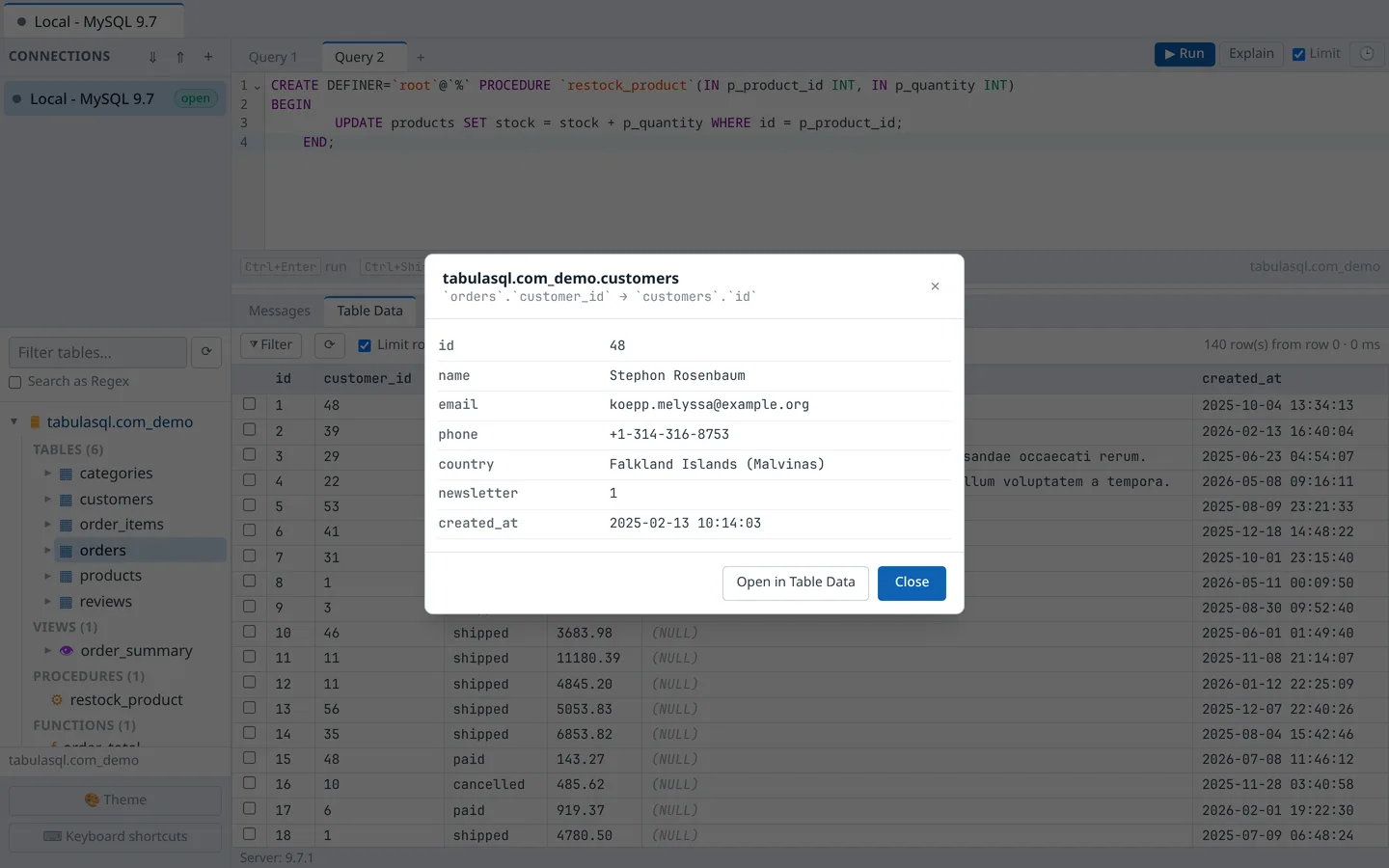Click the Local - MySQL 9.7 window tab
This screenshot has height=868, width=1389.
93,21
